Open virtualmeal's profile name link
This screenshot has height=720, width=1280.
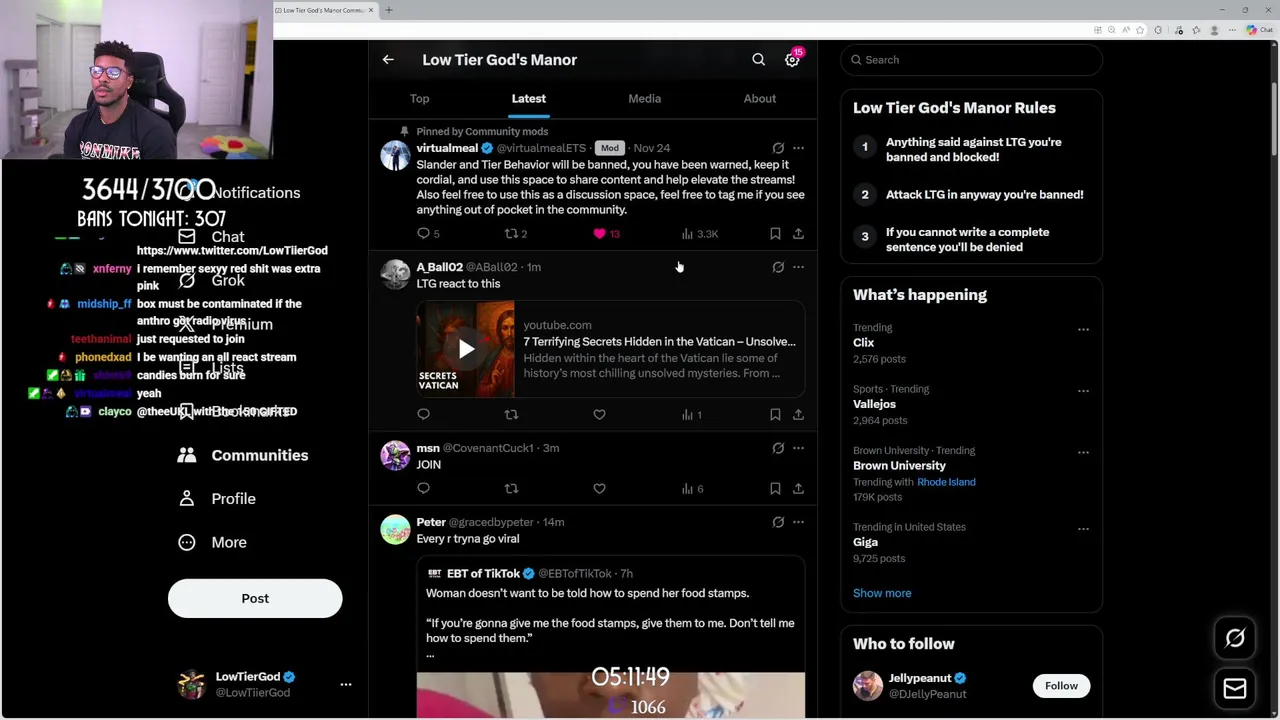pyautogui.click(x=447, y=148)
